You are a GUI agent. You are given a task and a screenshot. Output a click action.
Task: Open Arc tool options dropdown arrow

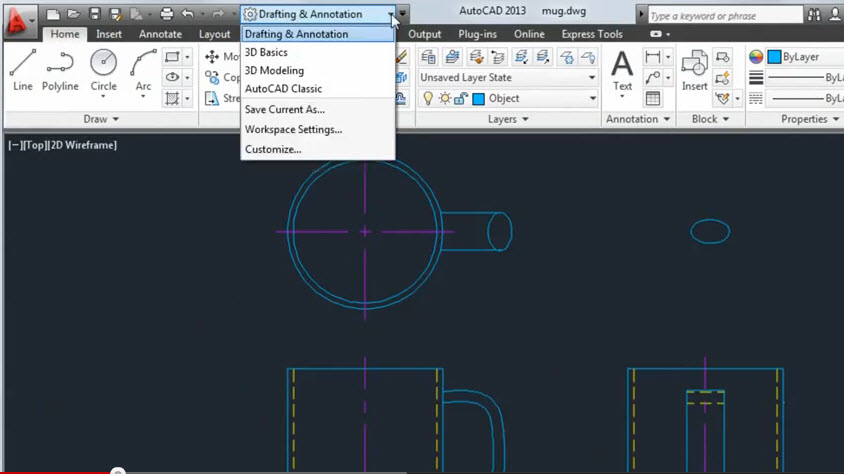[x=143, y=97]
